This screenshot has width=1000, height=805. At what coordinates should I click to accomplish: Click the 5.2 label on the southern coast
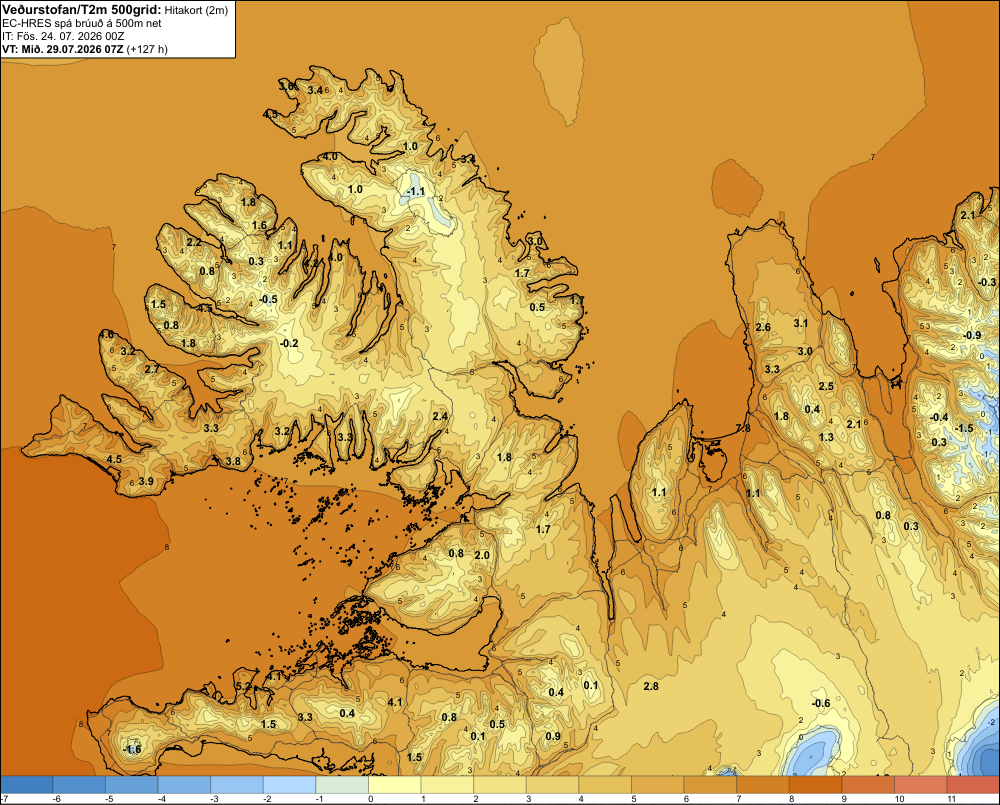tap(244, 686)
